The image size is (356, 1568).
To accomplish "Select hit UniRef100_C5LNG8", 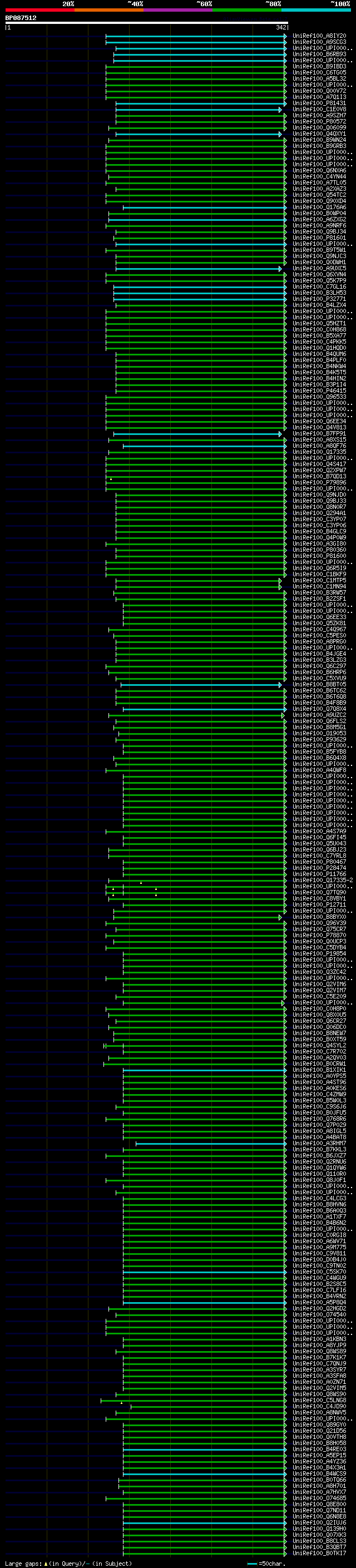I will pos(319,1400).
